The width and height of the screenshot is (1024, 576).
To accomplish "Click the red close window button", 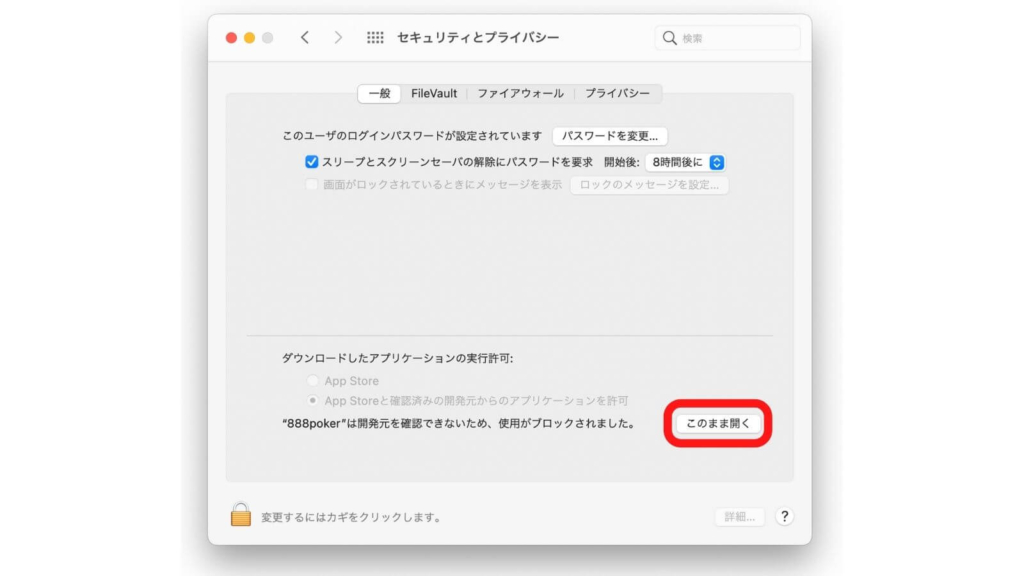I will [231, 38].
